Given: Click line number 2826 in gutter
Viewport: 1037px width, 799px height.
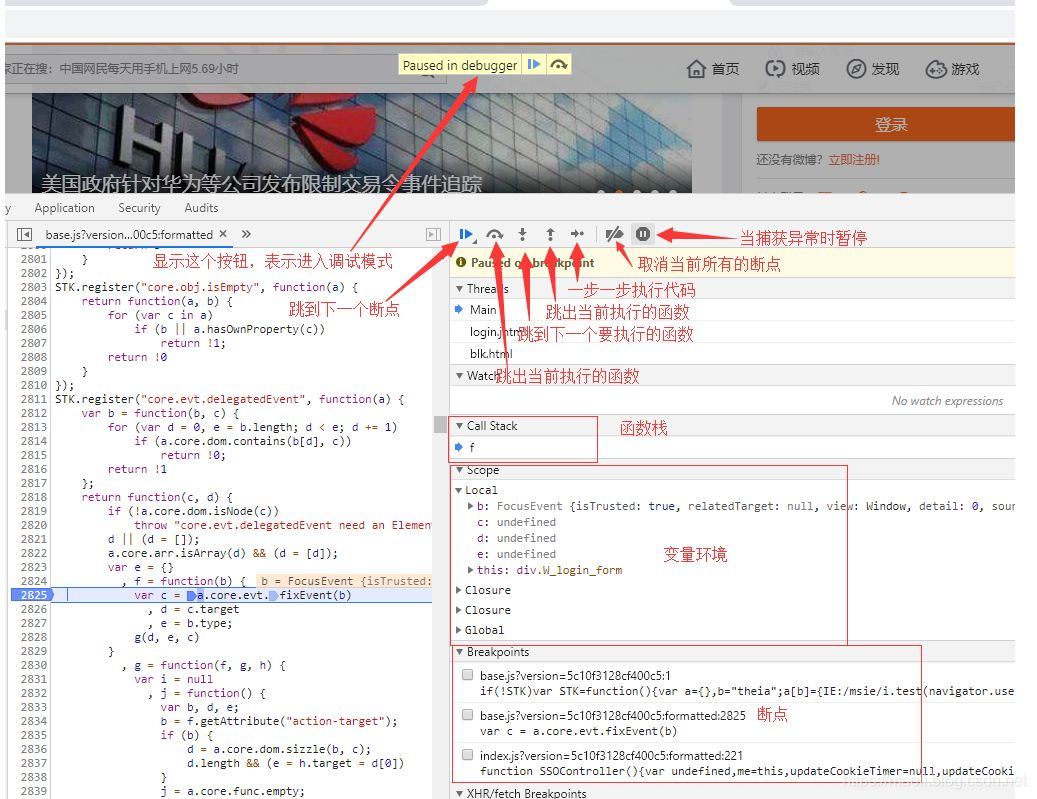Looking at the screenshot, I should [34, 609].
